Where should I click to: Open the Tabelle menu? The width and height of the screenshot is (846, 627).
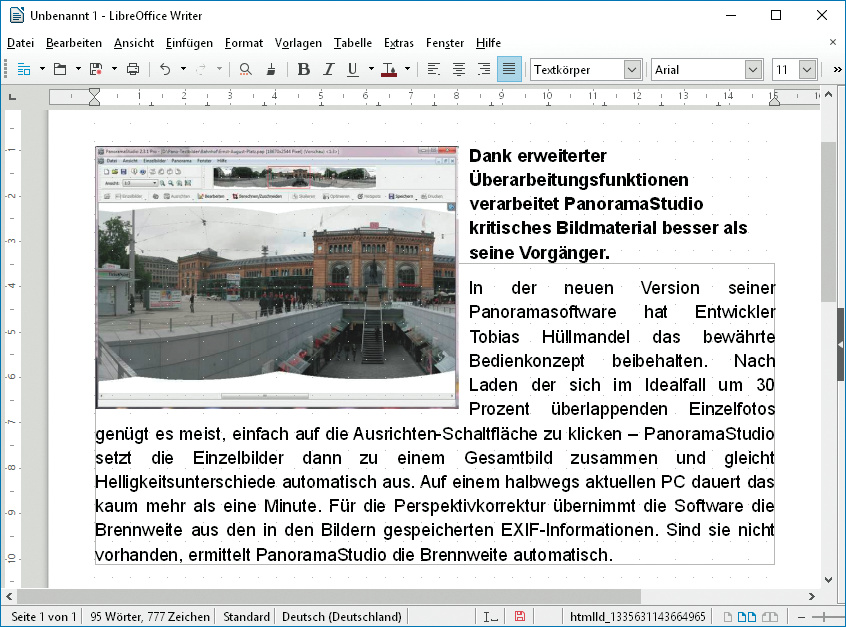coord(352,43)
